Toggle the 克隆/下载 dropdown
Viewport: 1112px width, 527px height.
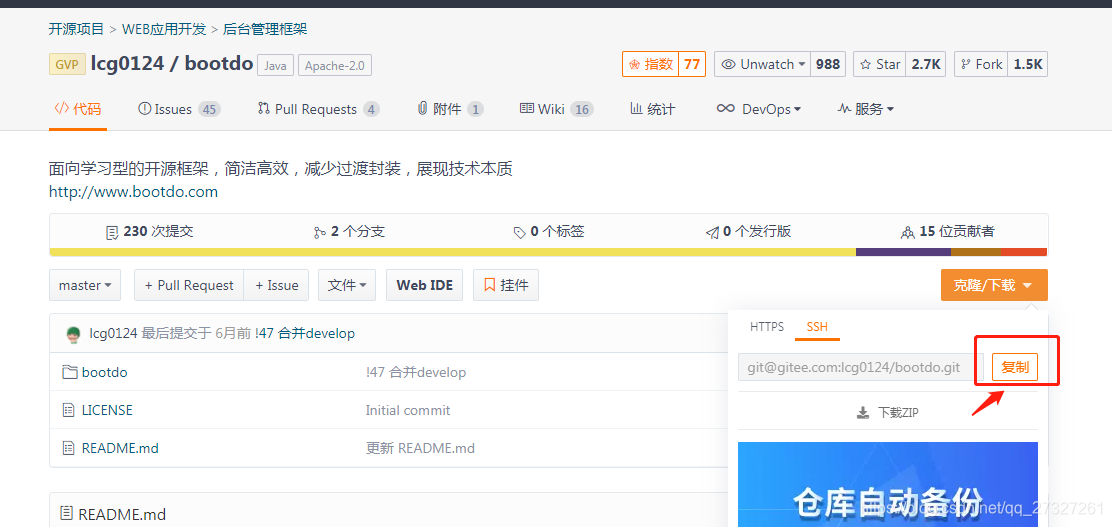coord(994,285)
